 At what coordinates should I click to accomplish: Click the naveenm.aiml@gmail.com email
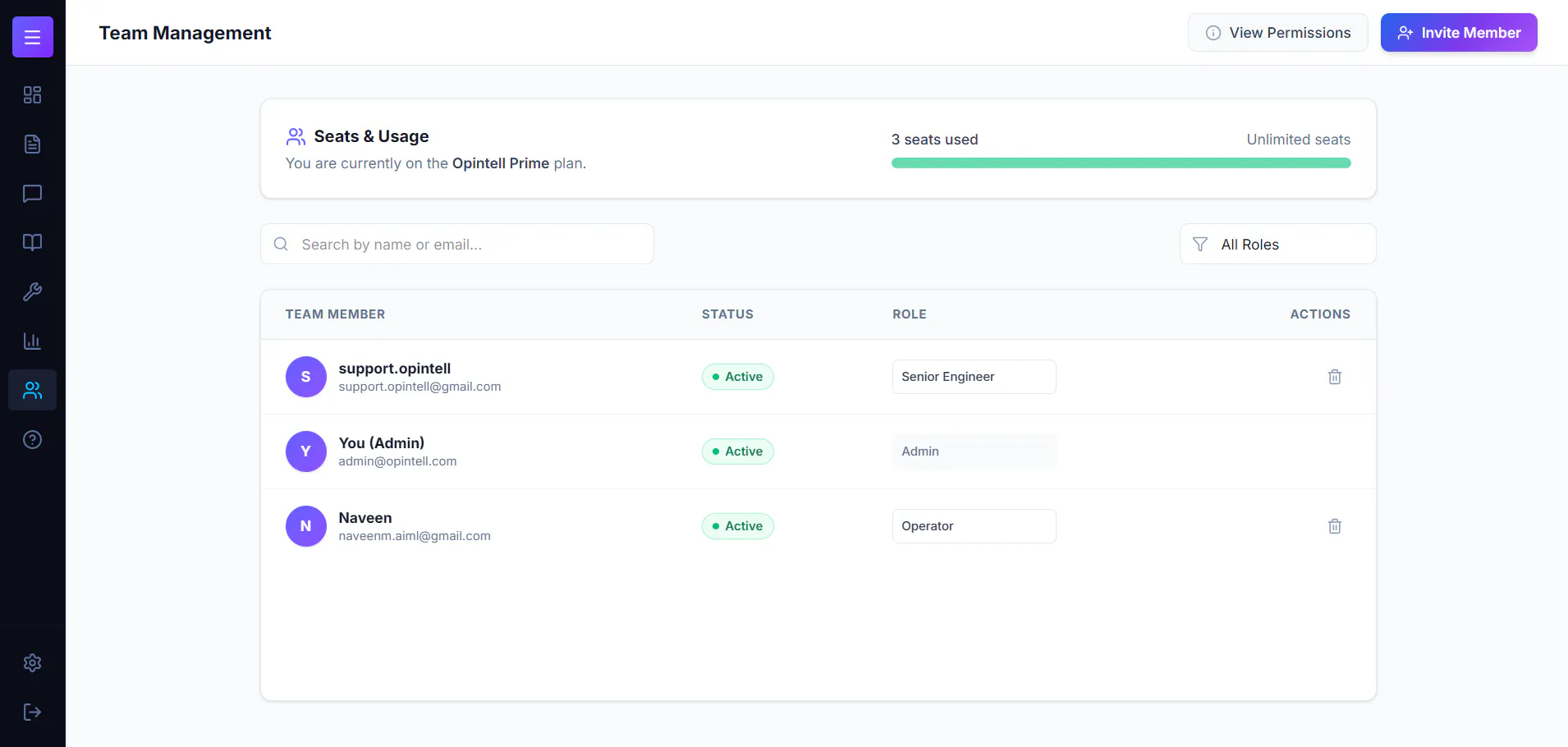point(415,536)
